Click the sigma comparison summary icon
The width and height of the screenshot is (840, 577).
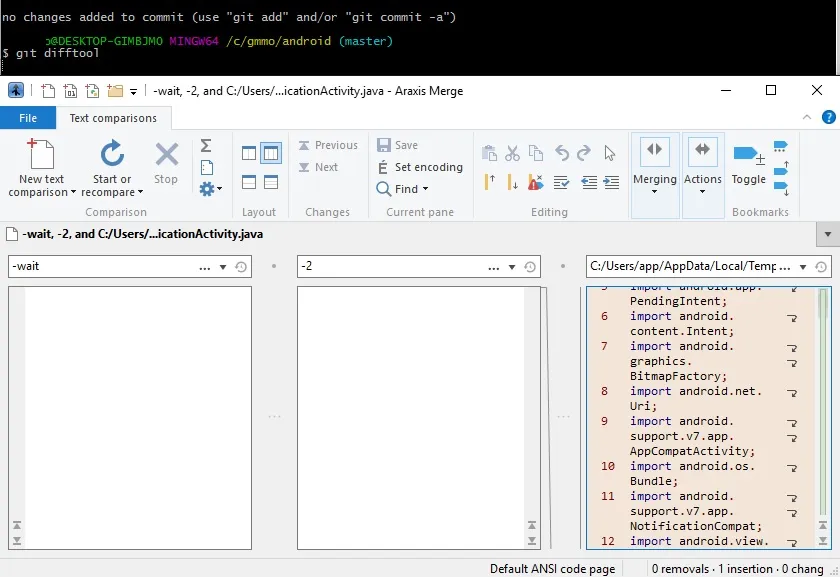(x=206, y=146)
